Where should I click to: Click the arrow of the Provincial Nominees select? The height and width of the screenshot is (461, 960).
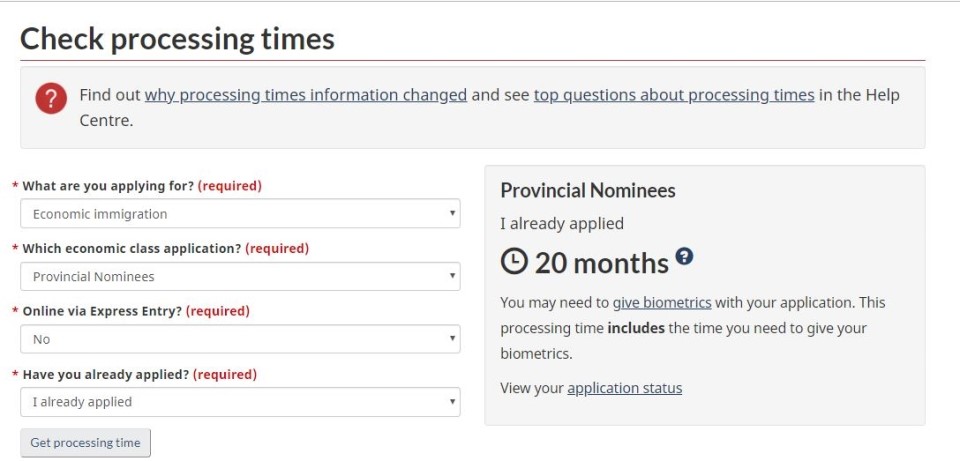click(452, 276)
